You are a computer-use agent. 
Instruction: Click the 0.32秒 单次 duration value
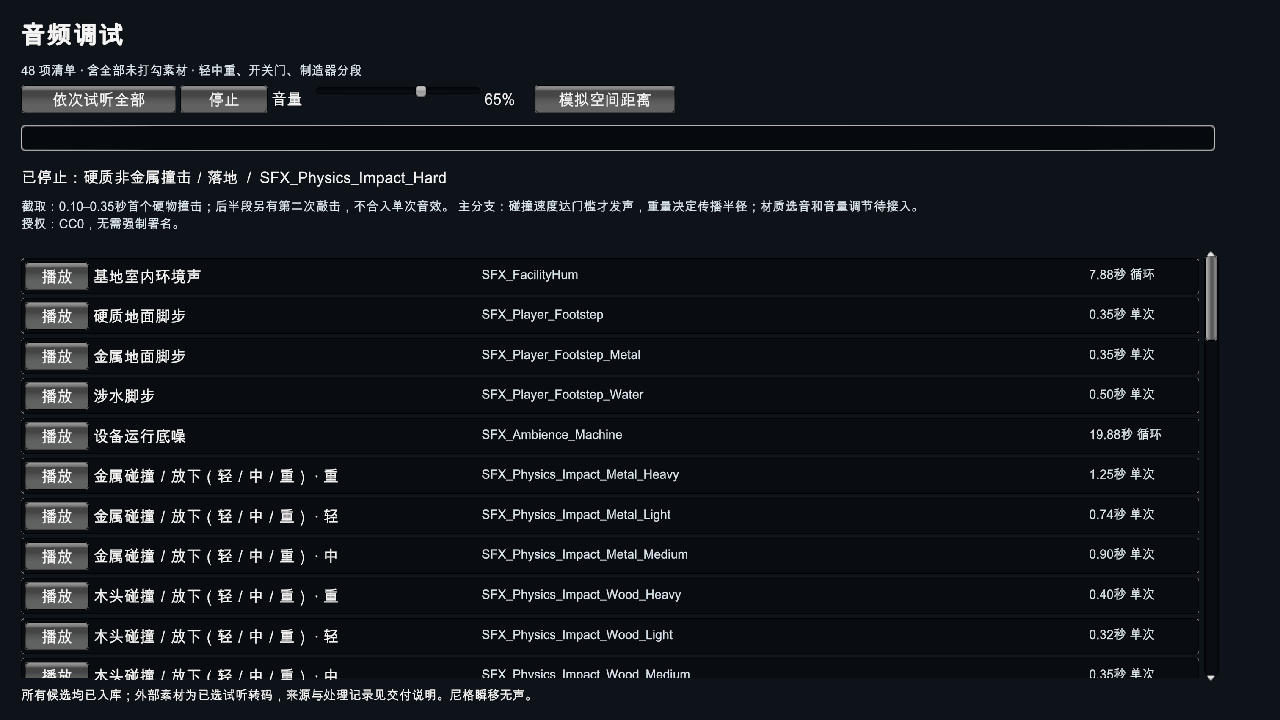tap(1121, 634)
